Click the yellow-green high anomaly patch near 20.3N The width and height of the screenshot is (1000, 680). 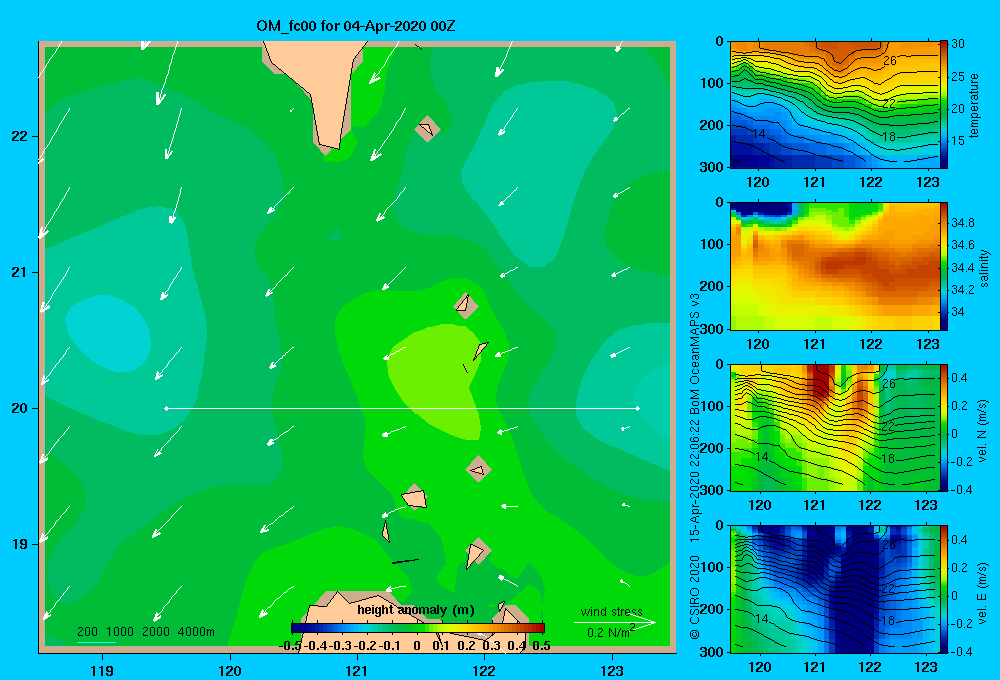(x=436, y=380)
